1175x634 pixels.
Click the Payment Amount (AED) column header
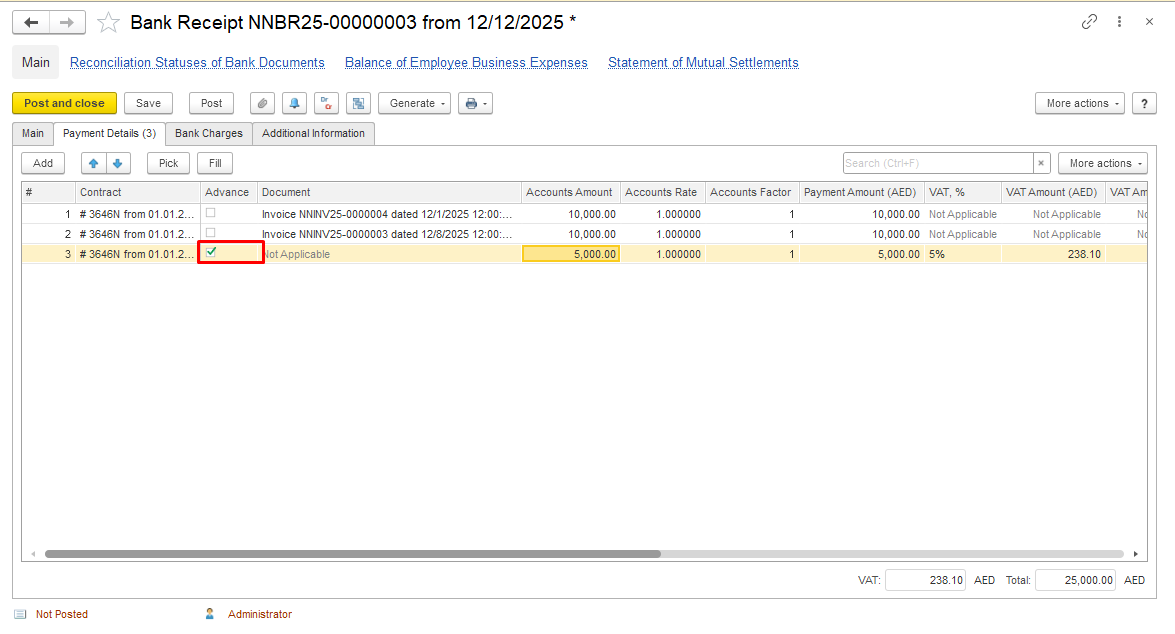pyautogui.click(x=862, y=193)
